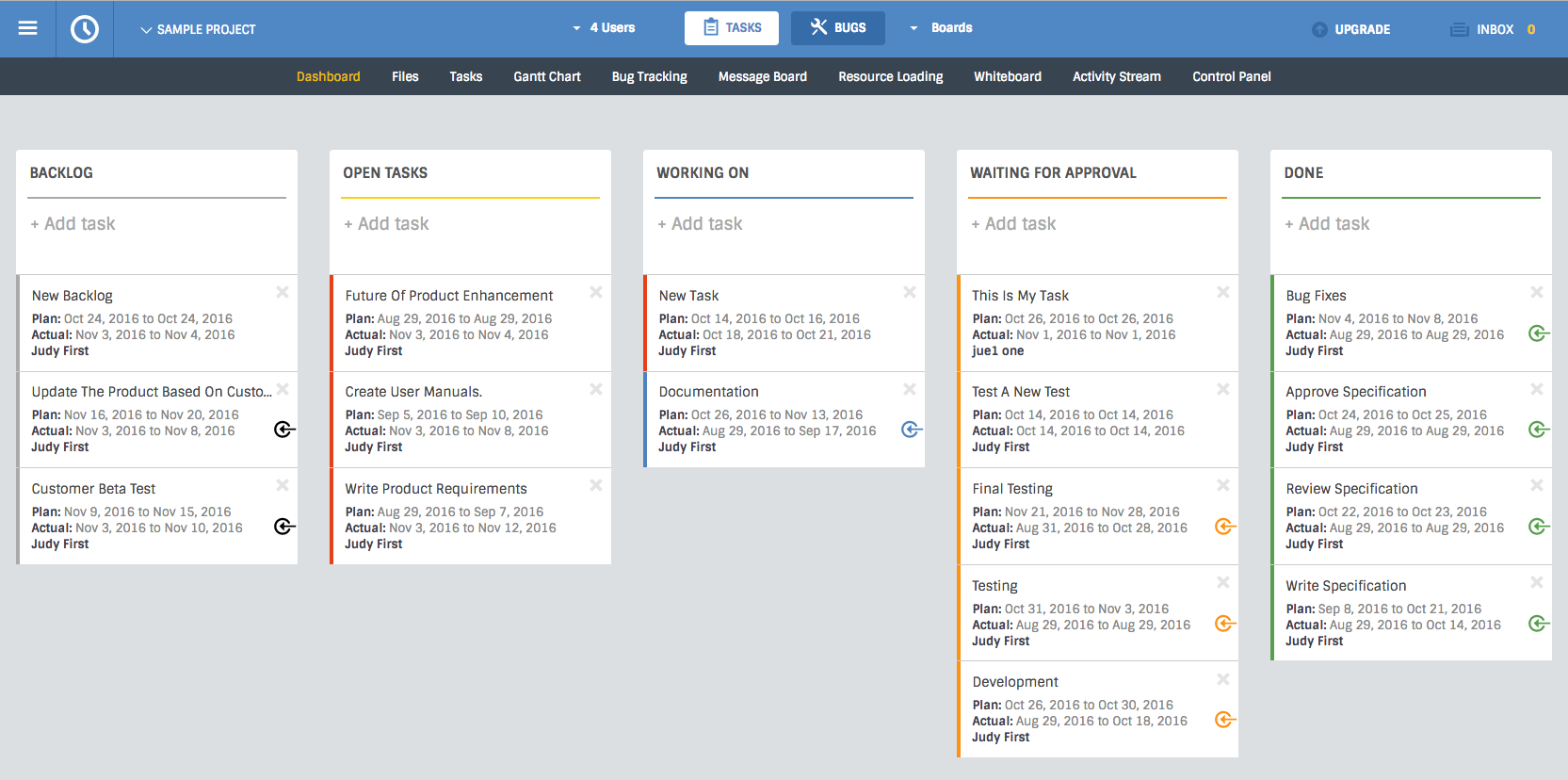Click green arrow icon on Approve Specification card

[1539, 430]
